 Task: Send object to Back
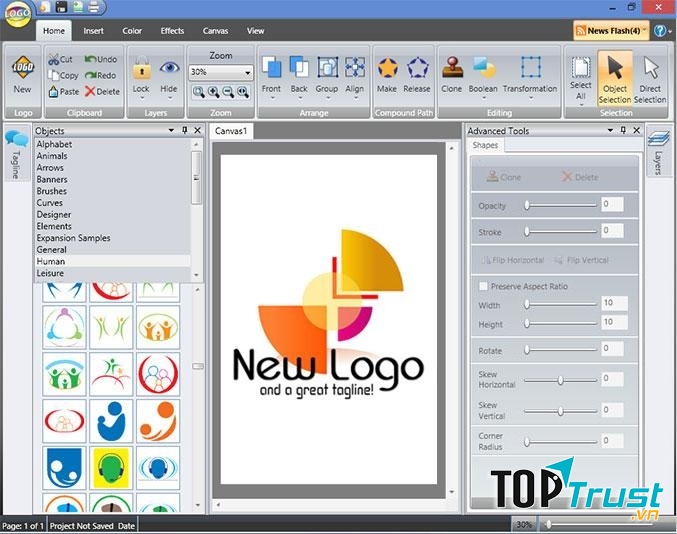tap(299, 76)
